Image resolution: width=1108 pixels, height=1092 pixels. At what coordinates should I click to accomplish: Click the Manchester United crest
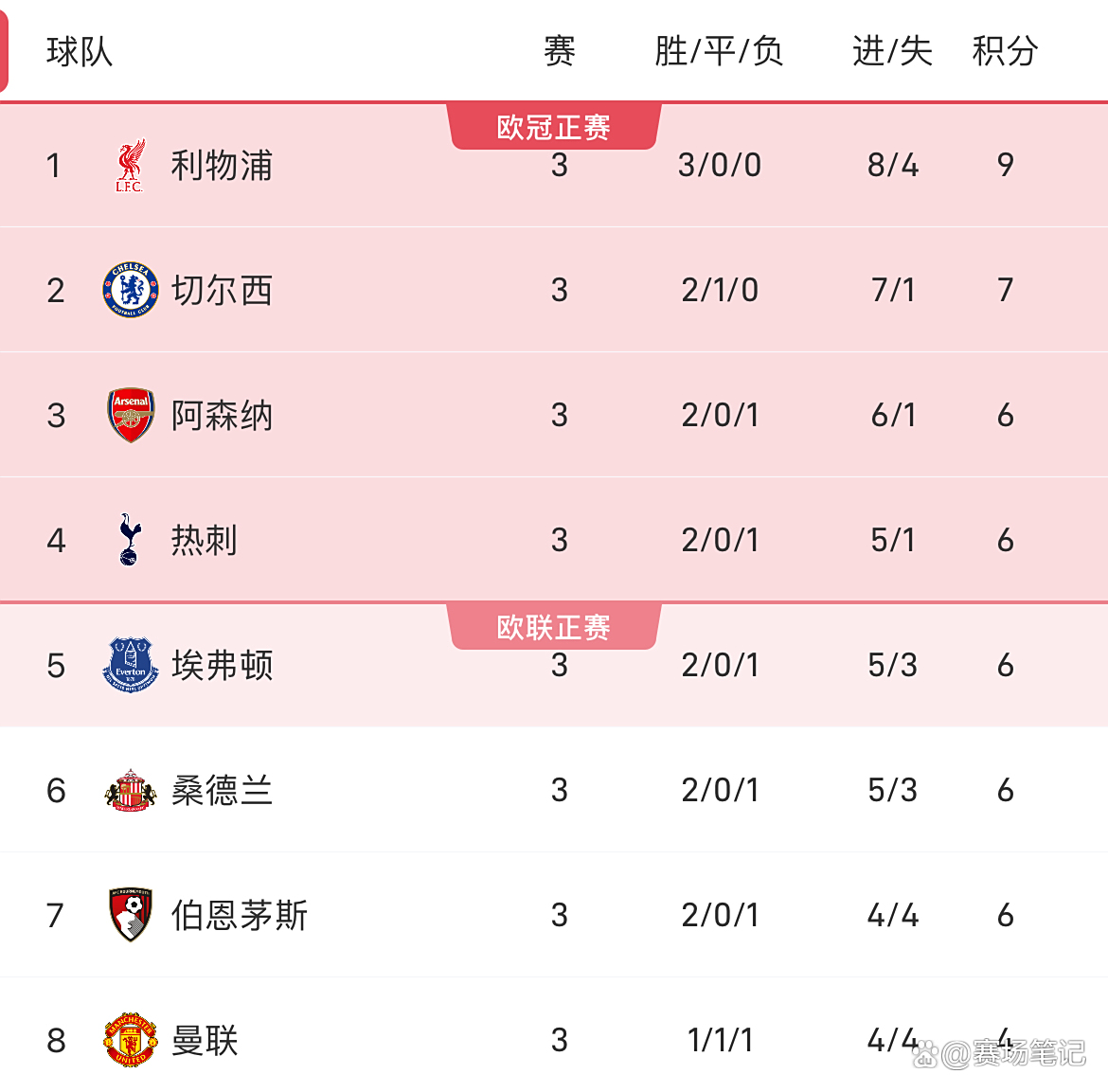(x=130, y=1040)
